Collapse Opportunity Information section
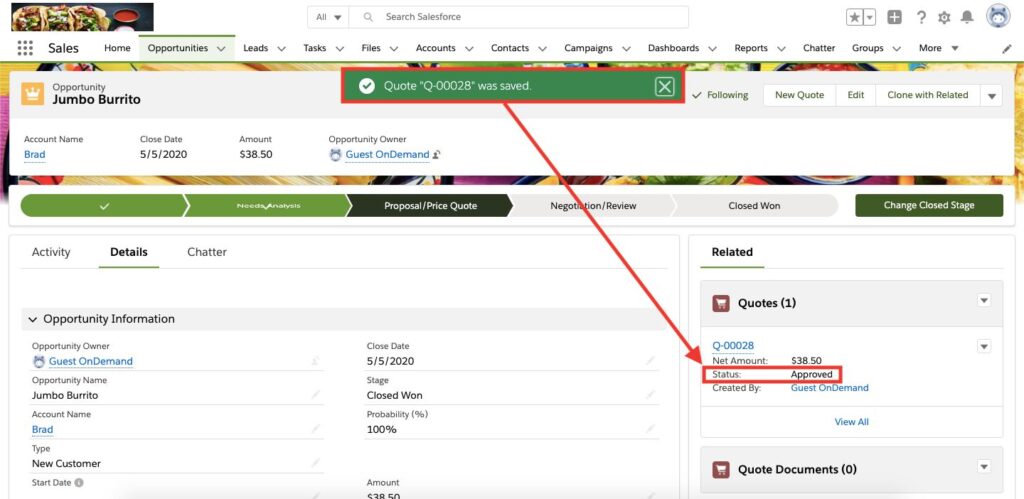This screenshot has height=499, width=1024. point(33,319)
